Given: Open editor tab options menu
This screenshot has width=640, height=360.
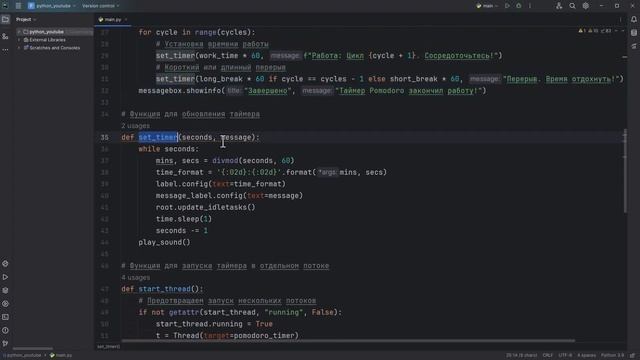Looking at the screenshot, I should click(x=620, y=19).
